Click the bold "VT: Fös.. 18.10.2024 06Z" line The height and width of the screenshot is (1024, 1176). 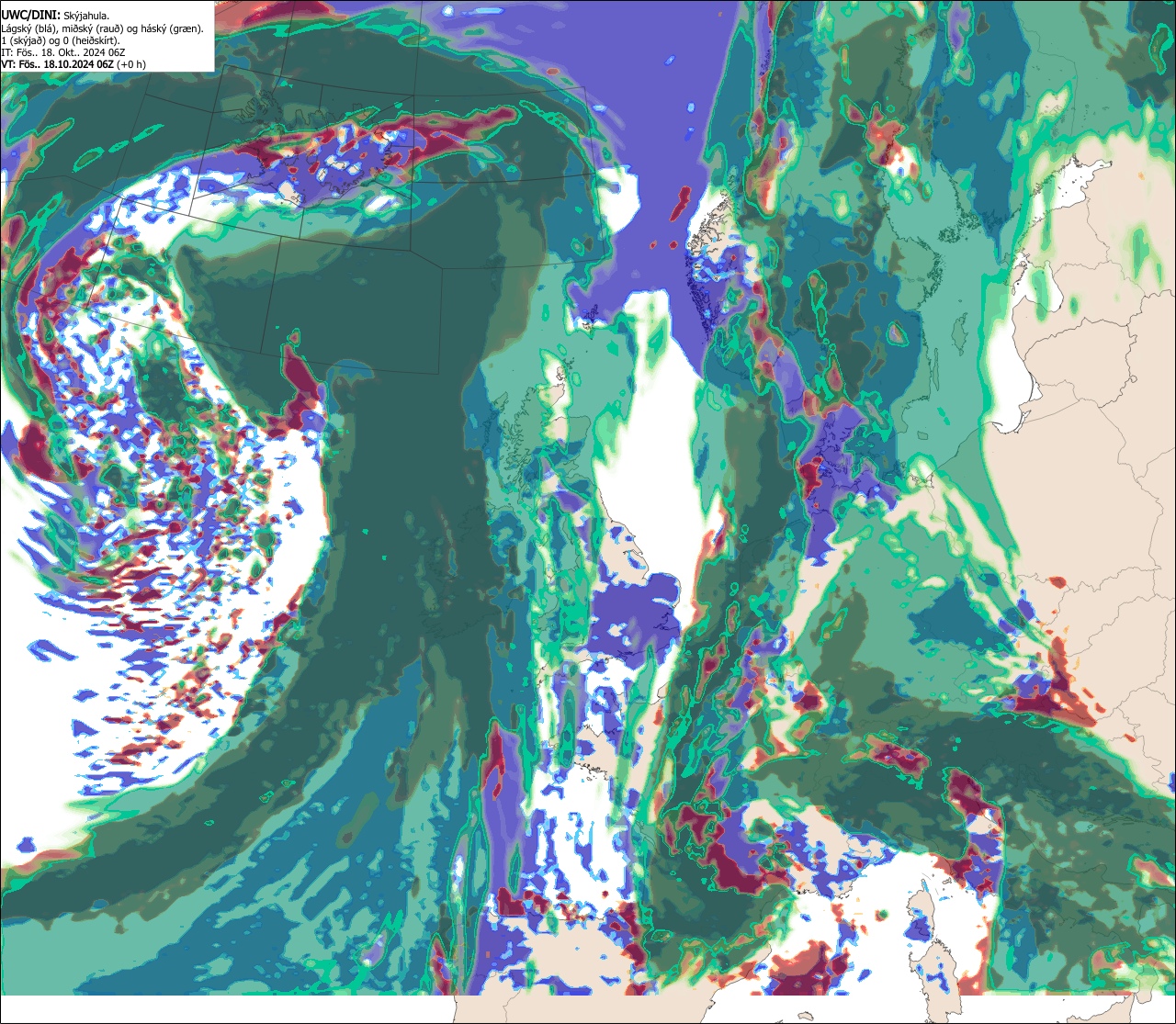73,64
